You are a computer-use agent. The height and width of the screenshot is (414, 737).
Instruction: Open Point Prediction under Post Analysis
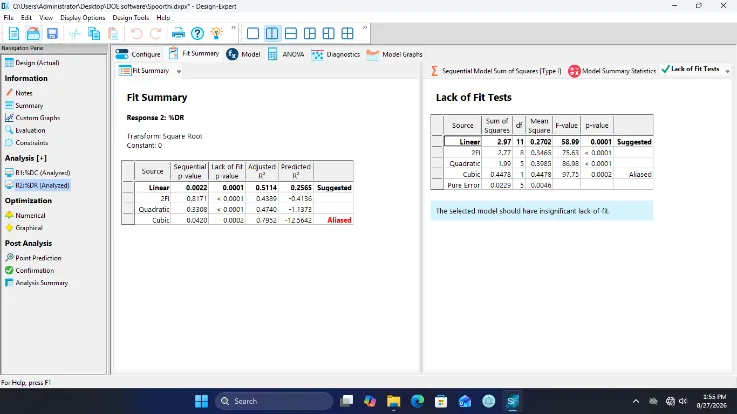33,258
